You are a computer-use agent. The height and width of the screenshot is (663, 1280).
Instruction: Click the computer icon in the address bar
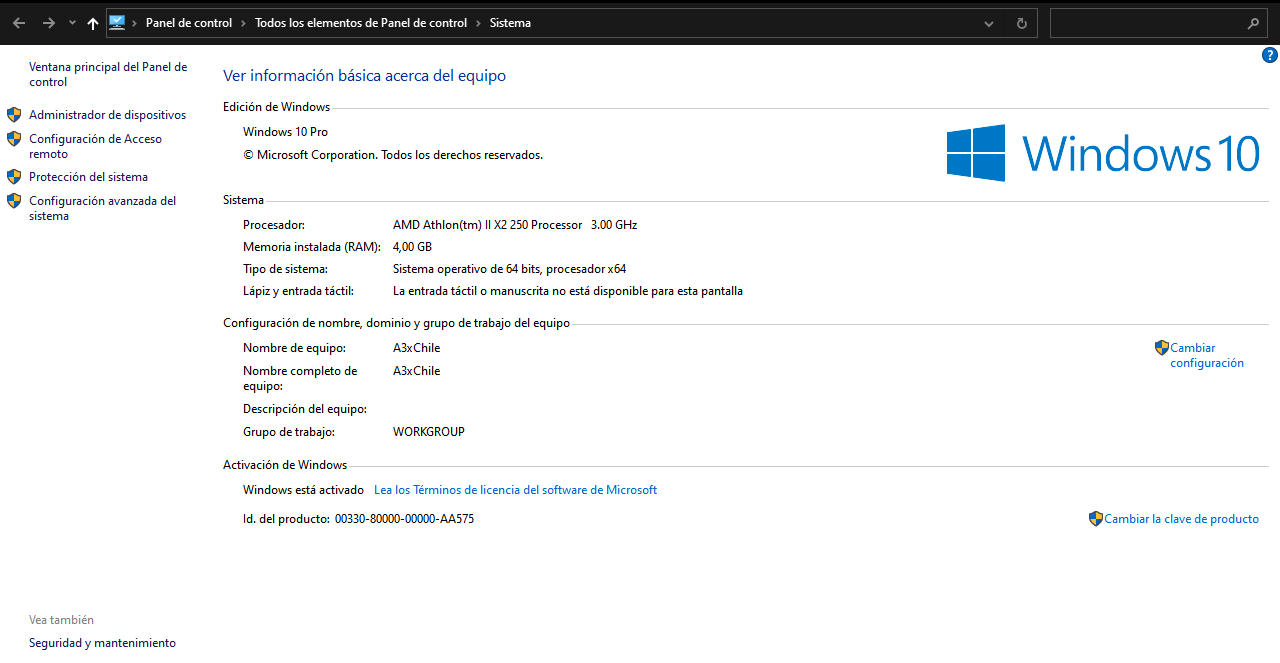117,22
